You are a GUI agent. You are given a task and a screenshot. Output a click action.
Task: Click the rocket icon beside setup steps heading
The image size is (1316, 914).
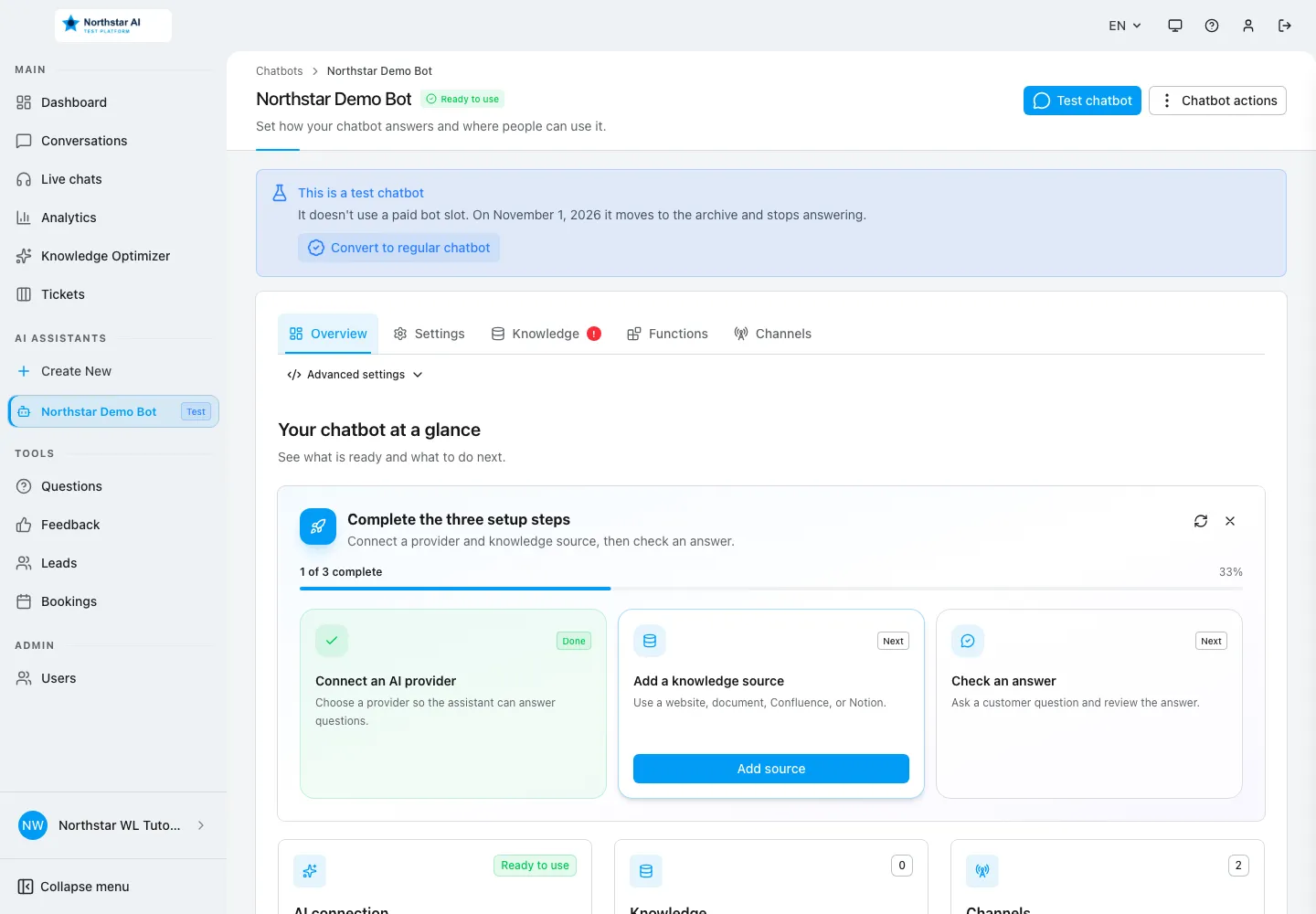pyautogui.click(x=318, y=526)
